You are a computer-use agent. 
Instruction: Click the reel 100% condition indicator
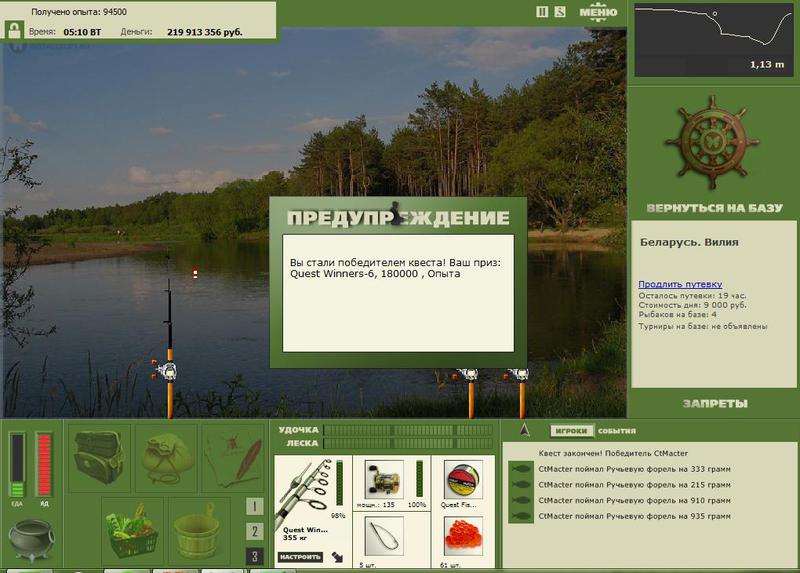[417, 505]
